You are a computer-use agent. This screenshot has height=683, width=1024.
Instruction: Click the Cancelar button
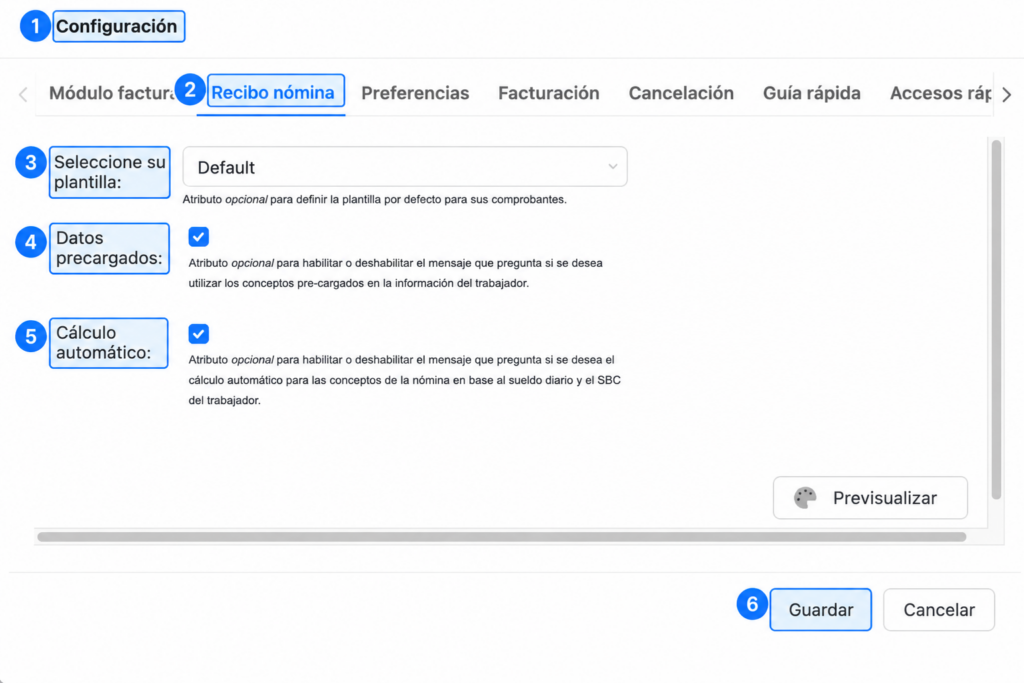point(939,610)
